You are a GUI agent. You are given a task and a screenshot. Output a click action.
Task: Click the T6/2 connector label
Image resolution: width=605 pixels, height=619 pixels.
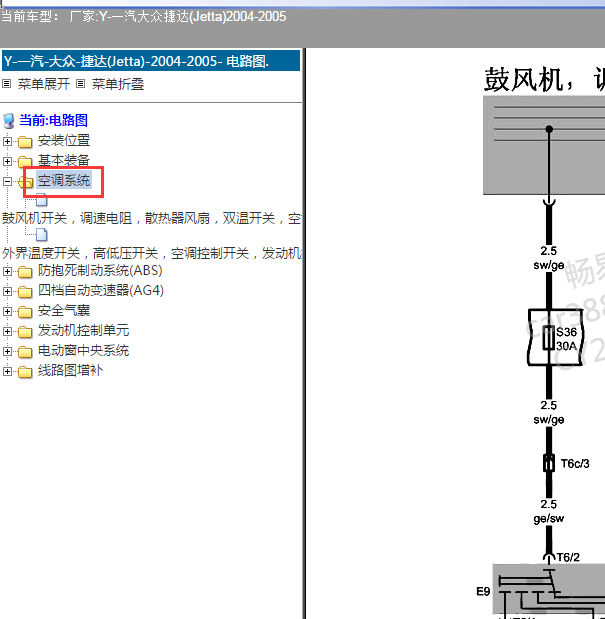click(568, 557)
